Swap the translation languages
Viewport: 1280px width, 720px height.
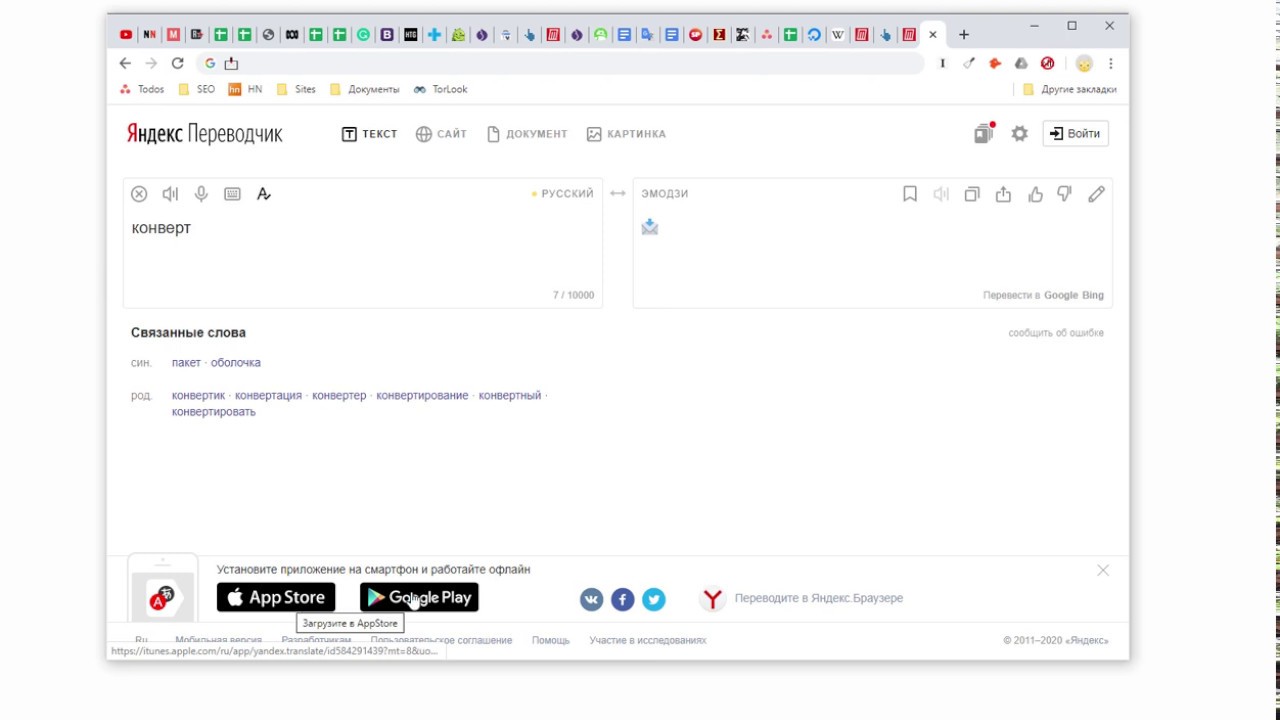pyautogui.click(x=618, y=193)
